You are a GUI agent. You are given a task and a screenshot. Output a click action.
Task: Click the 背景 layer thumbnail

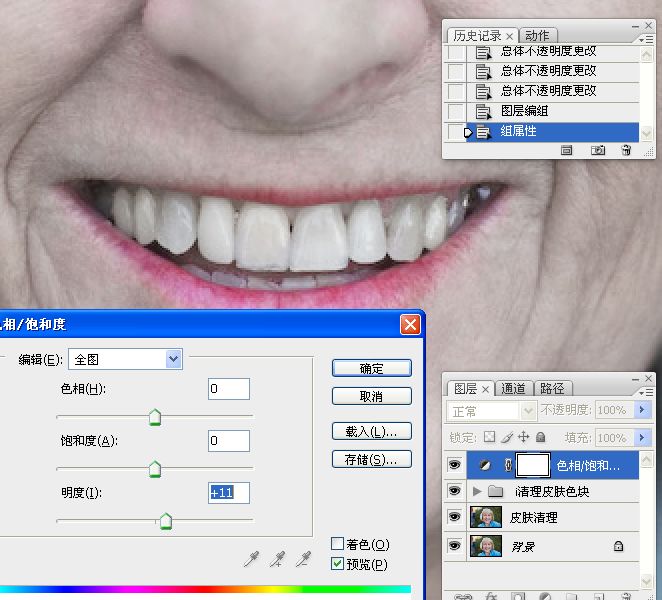[486, 546]
